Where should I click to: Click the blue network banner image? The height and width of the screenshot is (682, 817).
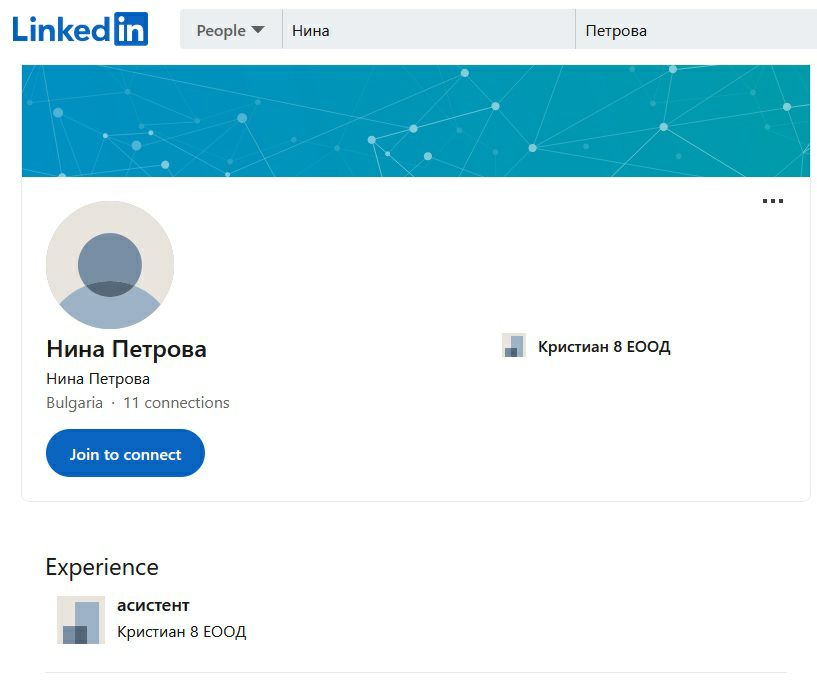415,120
